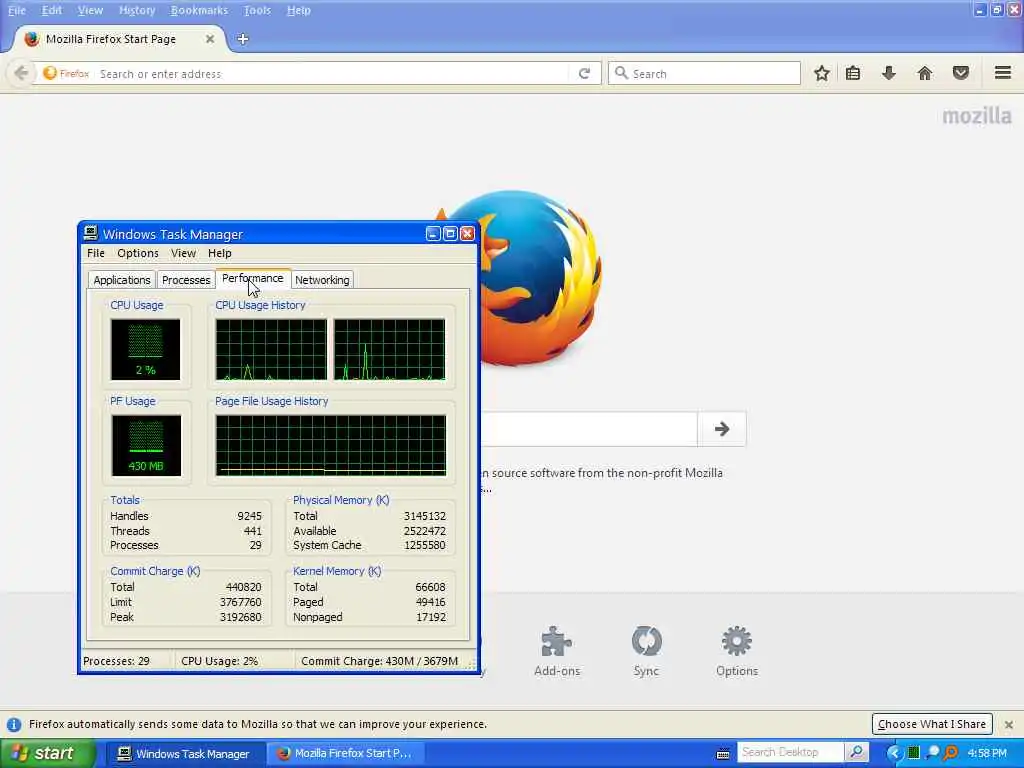Click the Firefox identity icon in address bar
The width and height of the screenshot is (1024, 768).
(x=66, y=73)
